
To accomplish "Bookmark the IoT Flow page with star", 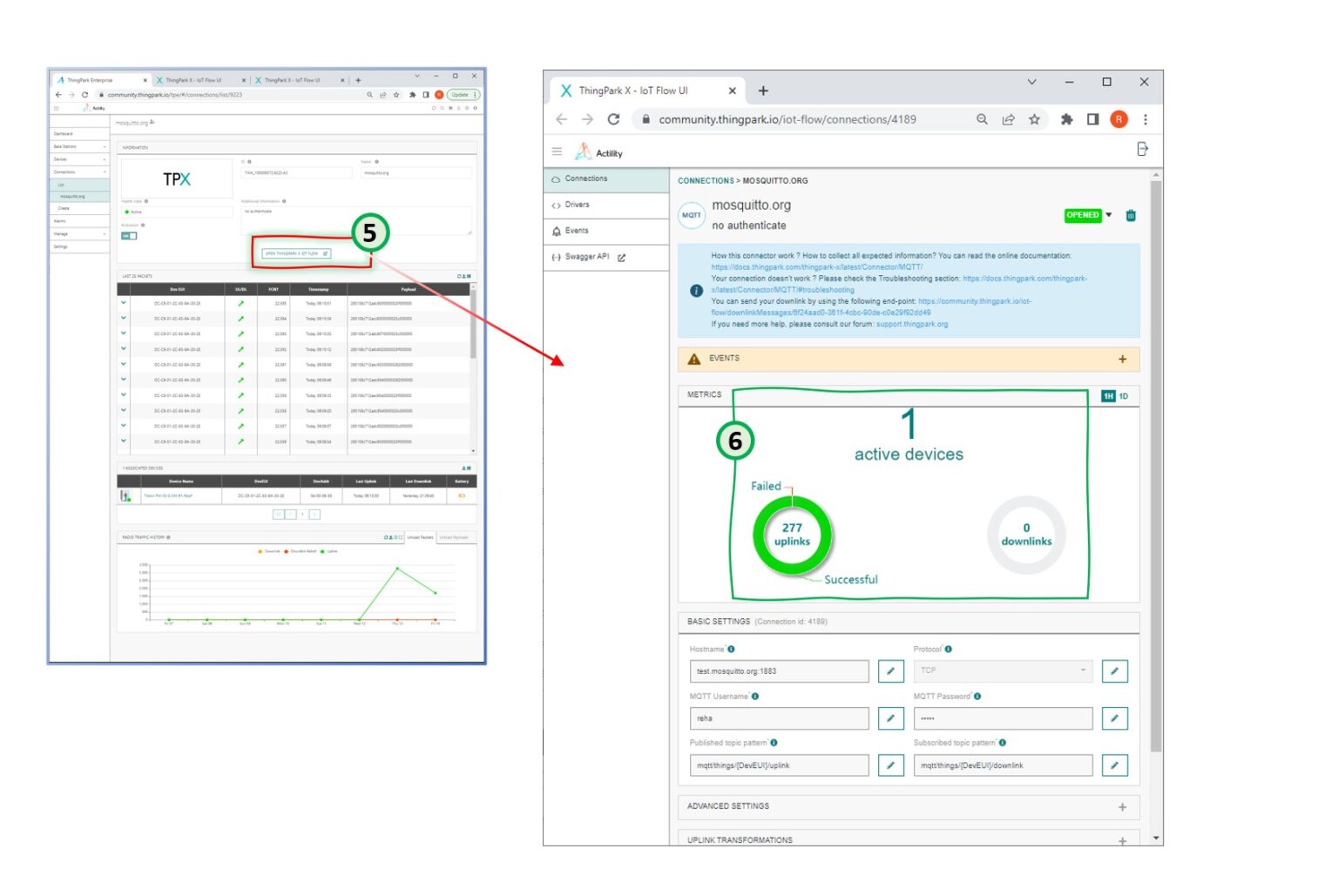I will tap(1034, 119).
